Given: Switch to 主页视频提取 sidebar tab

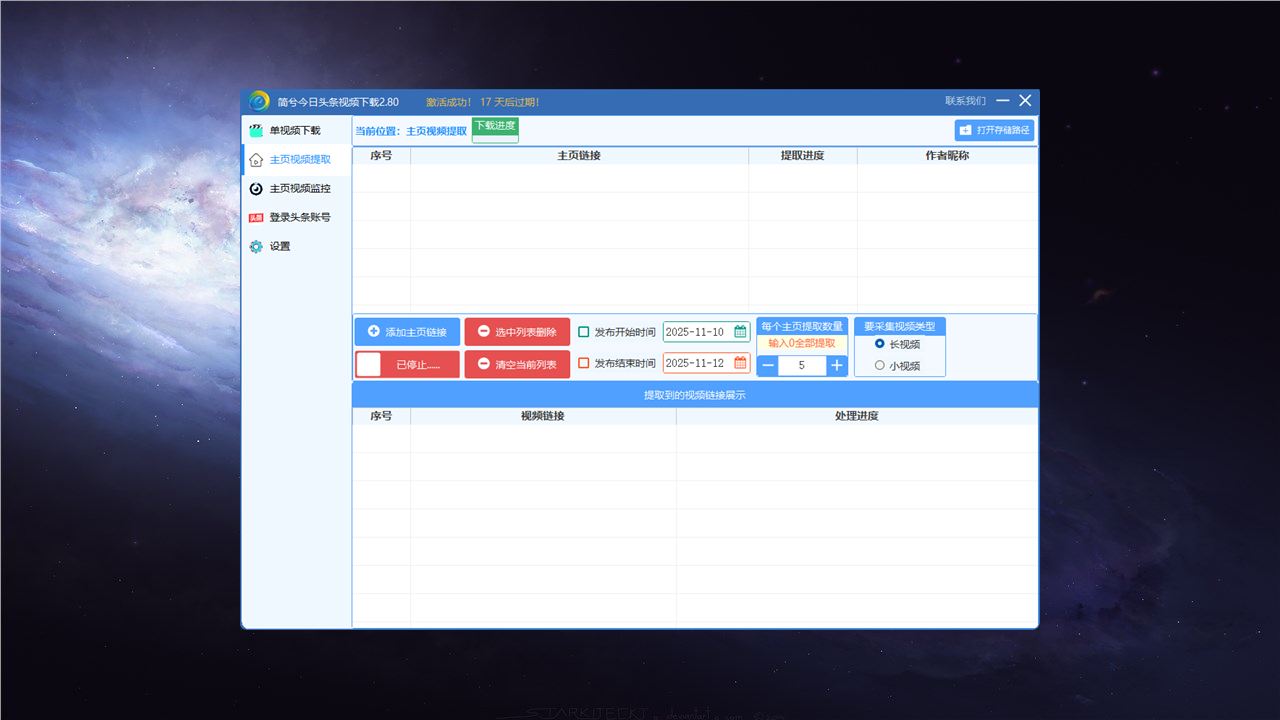Looking at the screenshot, I should click(x=299, y=160).
